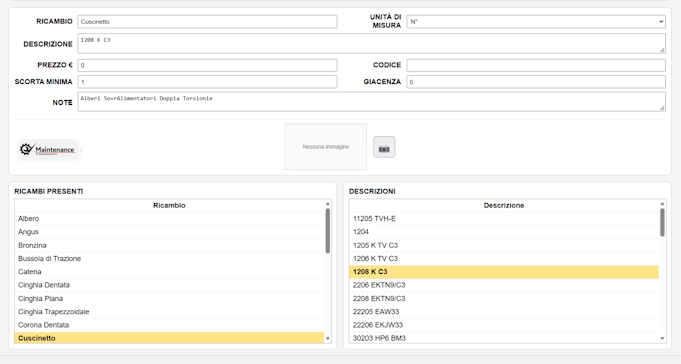This screenshot has height=364, width=681.
Task: Click Ricambi list scrollbar up arrow
Action: coord(328,204)
